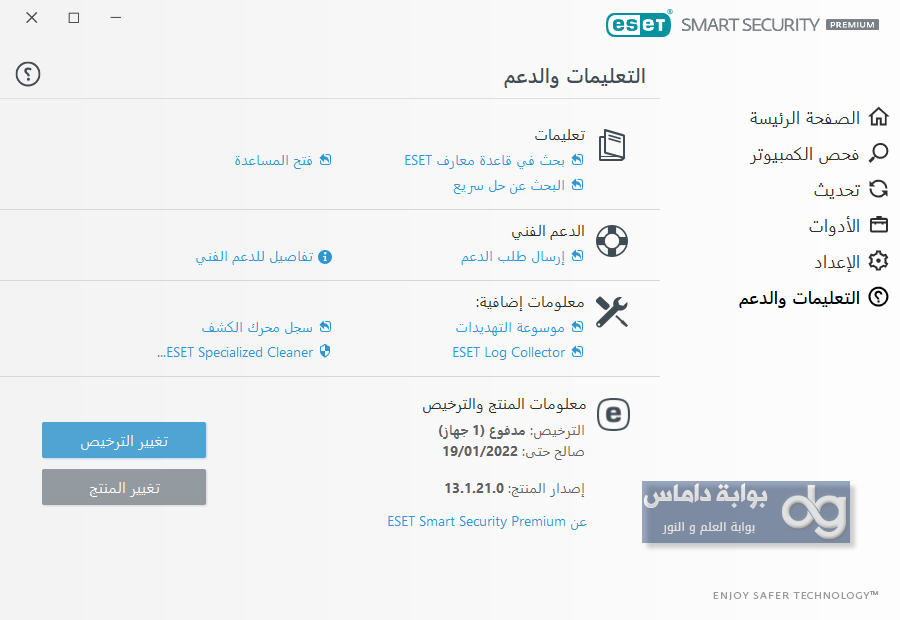900x620 pixels.
Task: Open بحث في قاعدة معارف ESET link
Action: [484, 160]
